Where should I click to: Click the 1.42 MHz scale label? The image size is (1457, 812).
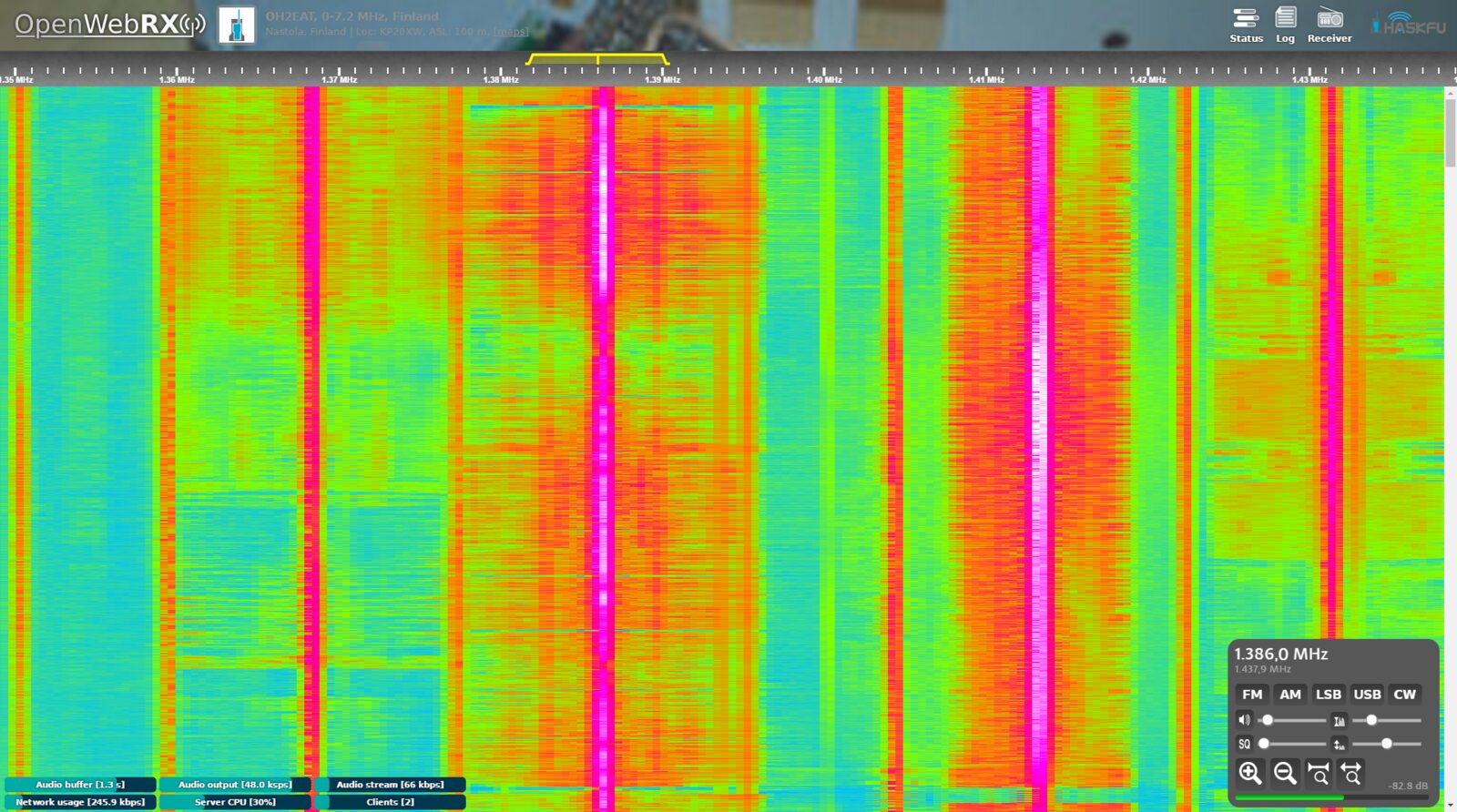pyautogui.click(x=1148, y=80)
